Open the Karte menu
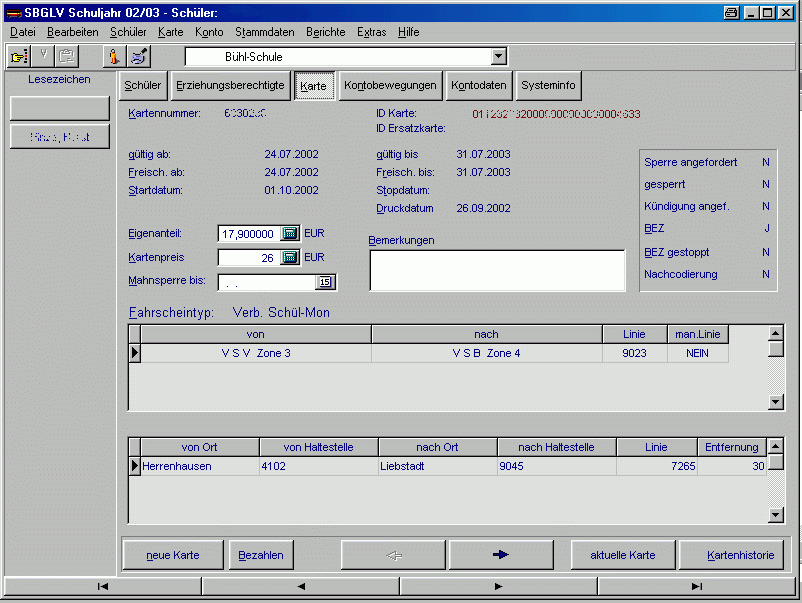Viewport: 802px width, 603px height. (170, 32)
